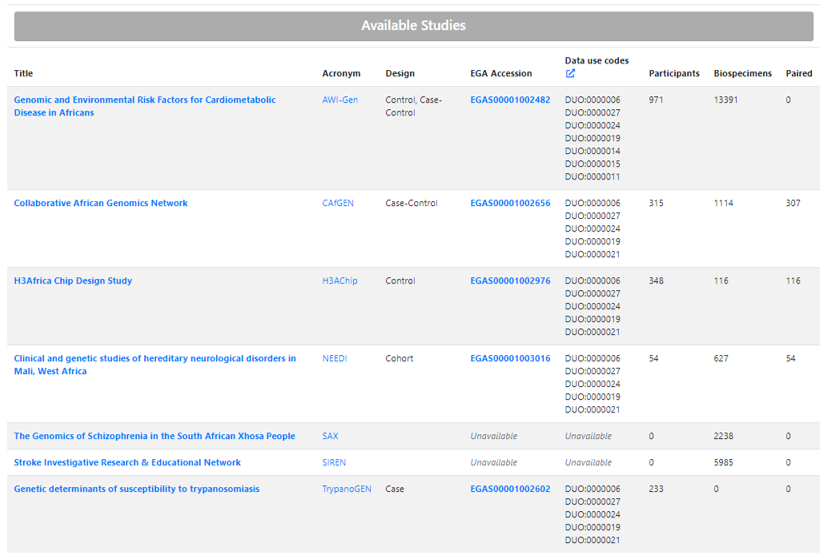Open EGA accession EGAS00001003016
The height and width of the screenshot is (558, 826).
[510, 358]
